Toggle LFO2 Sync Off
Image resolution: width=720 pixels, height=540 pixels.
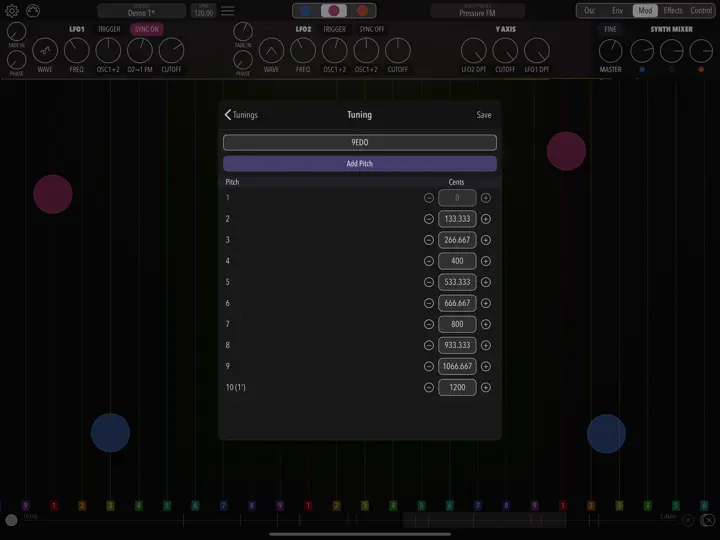pyautogui.click(x=372, y=29)
